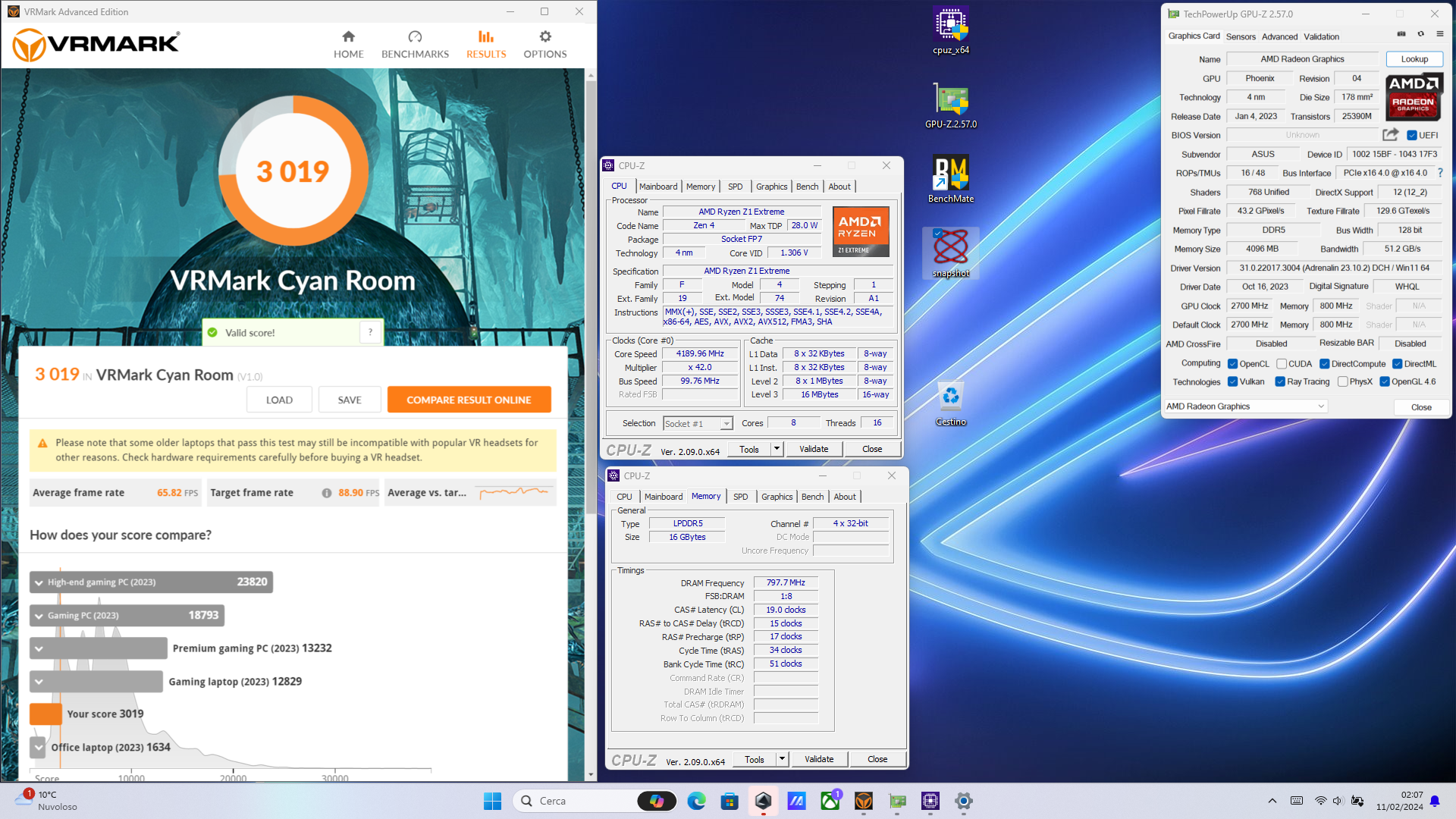1456x819 pixels.
Task: Expand Office laptop (2023) row
Action: tap(39, 748)
